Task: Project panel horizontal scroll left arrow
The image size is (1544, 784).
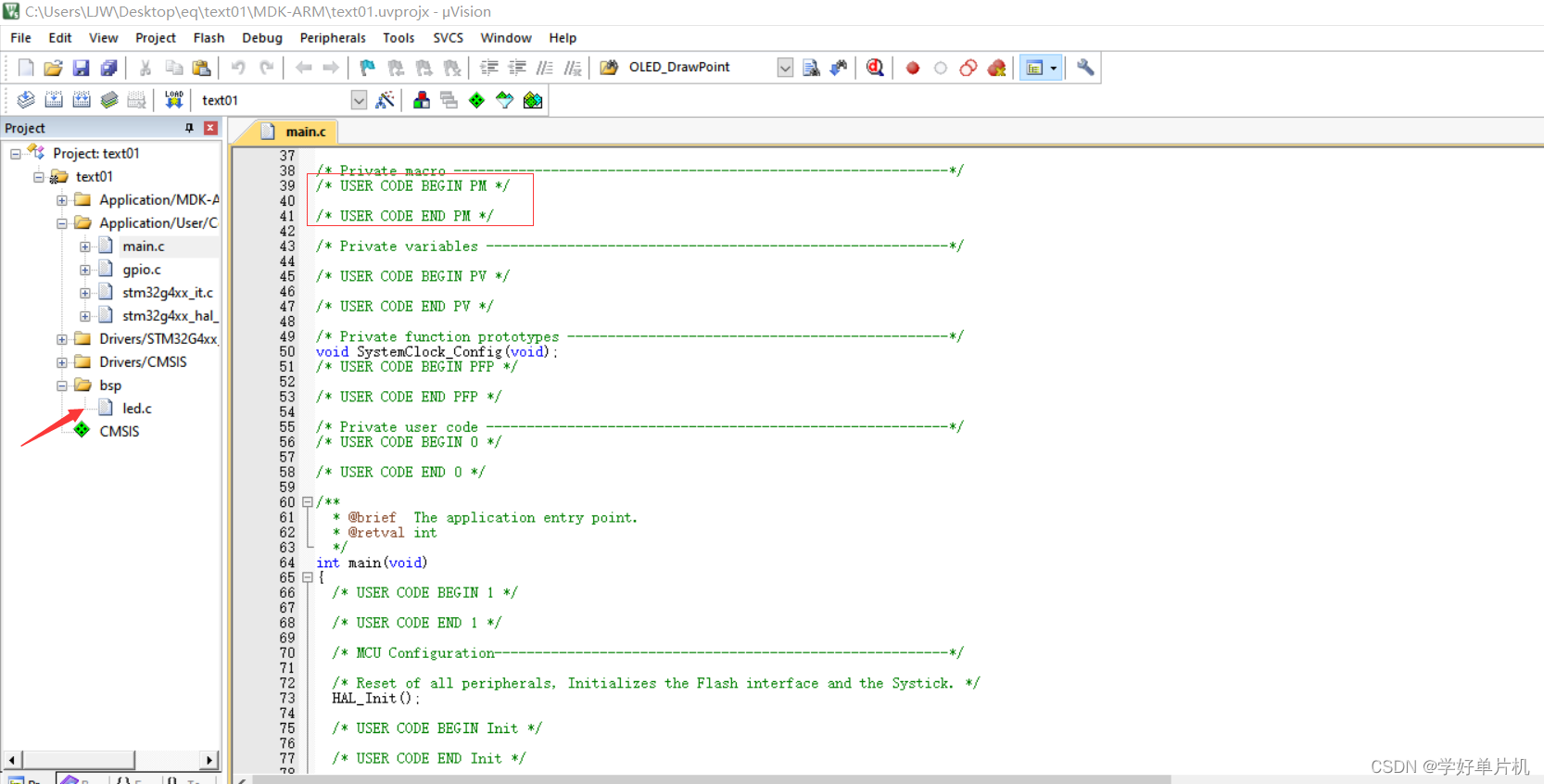Action: coord(11,760)
